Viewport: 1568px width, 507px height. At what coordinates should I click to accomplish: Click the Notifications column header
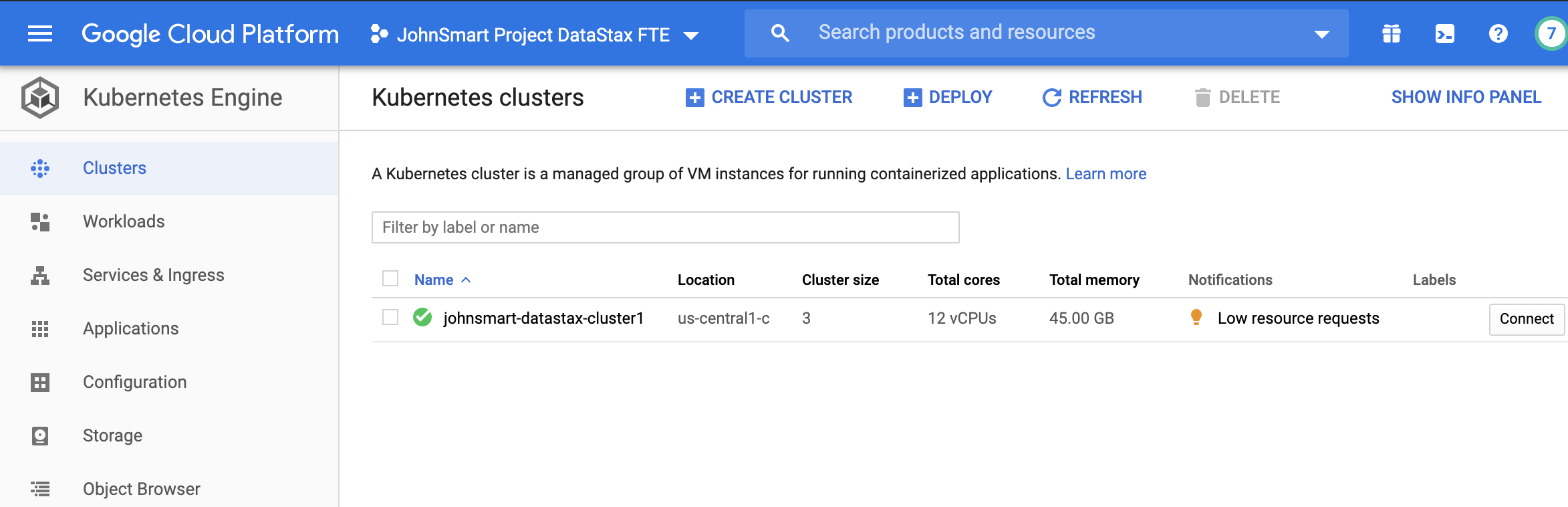pos(1230,280)
